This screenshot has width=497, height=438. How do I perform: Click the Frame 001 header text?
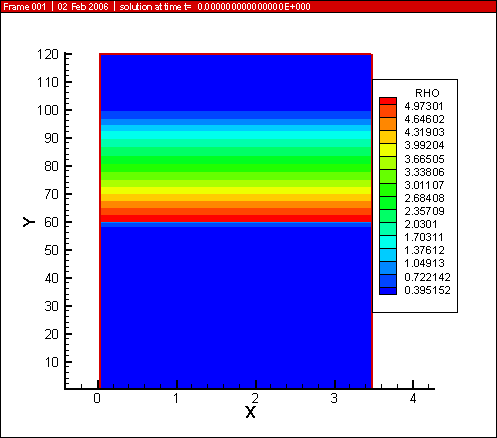point(24,7)
